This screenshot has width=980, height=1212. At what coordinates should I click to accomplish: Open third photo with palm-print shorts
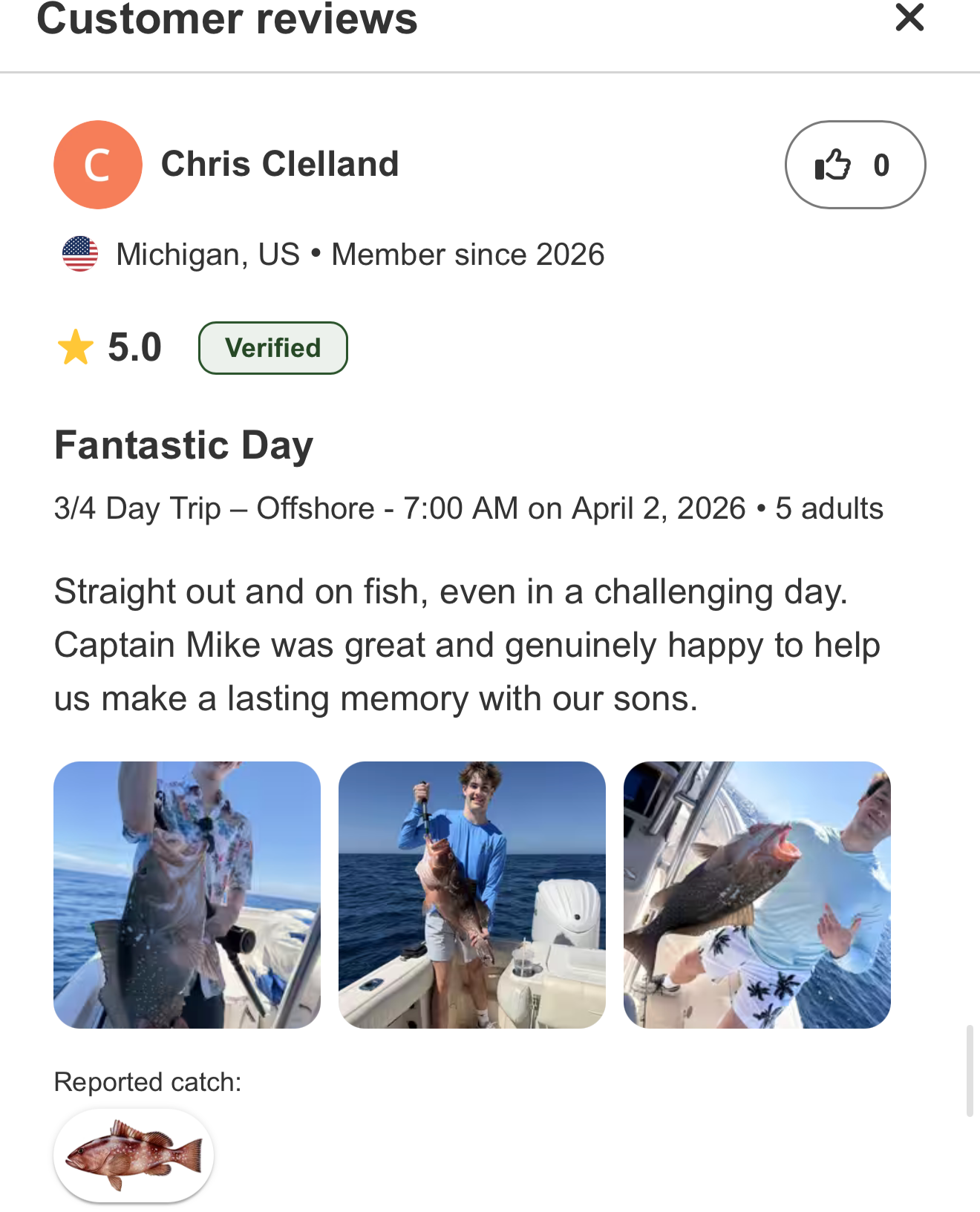pos(757,895)
